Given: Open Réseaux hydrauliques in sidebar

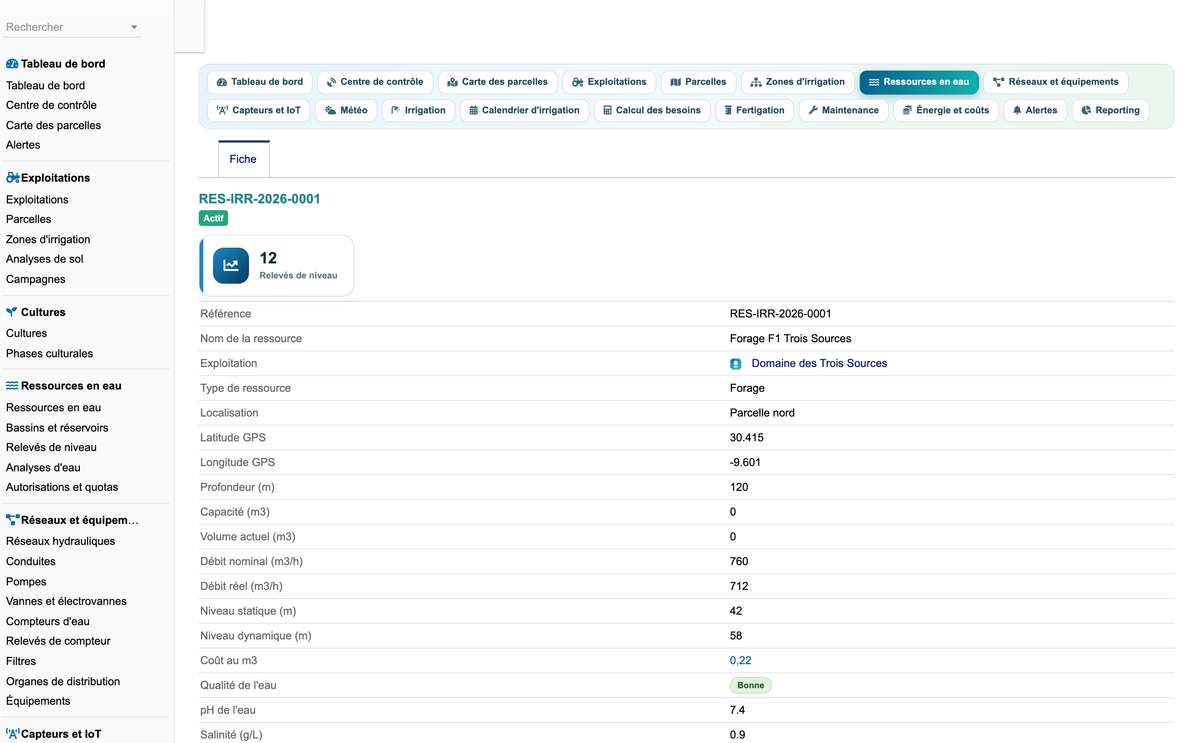Looking at the screenshot, I should coord(60,542).
